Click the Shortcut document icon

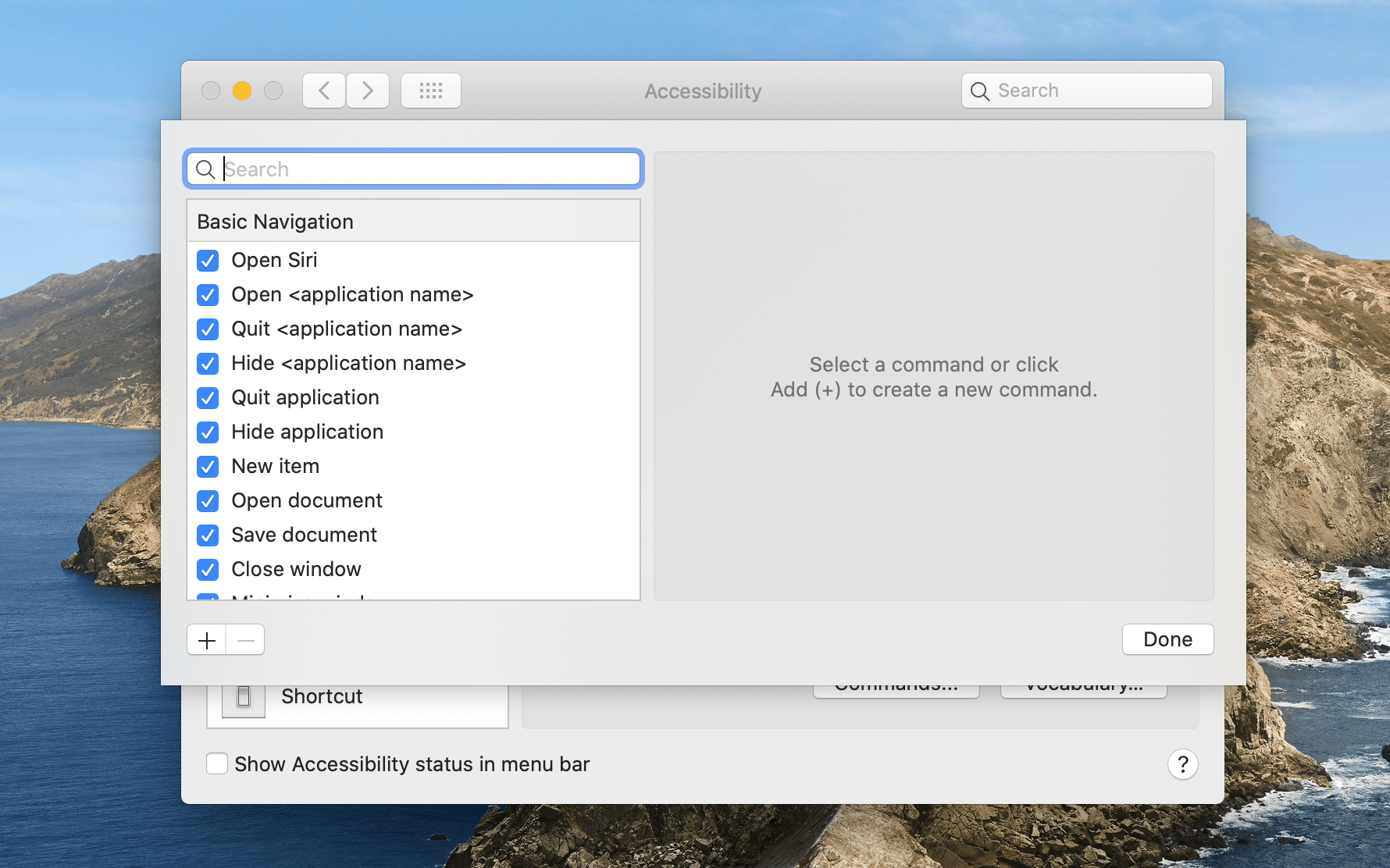243,697
